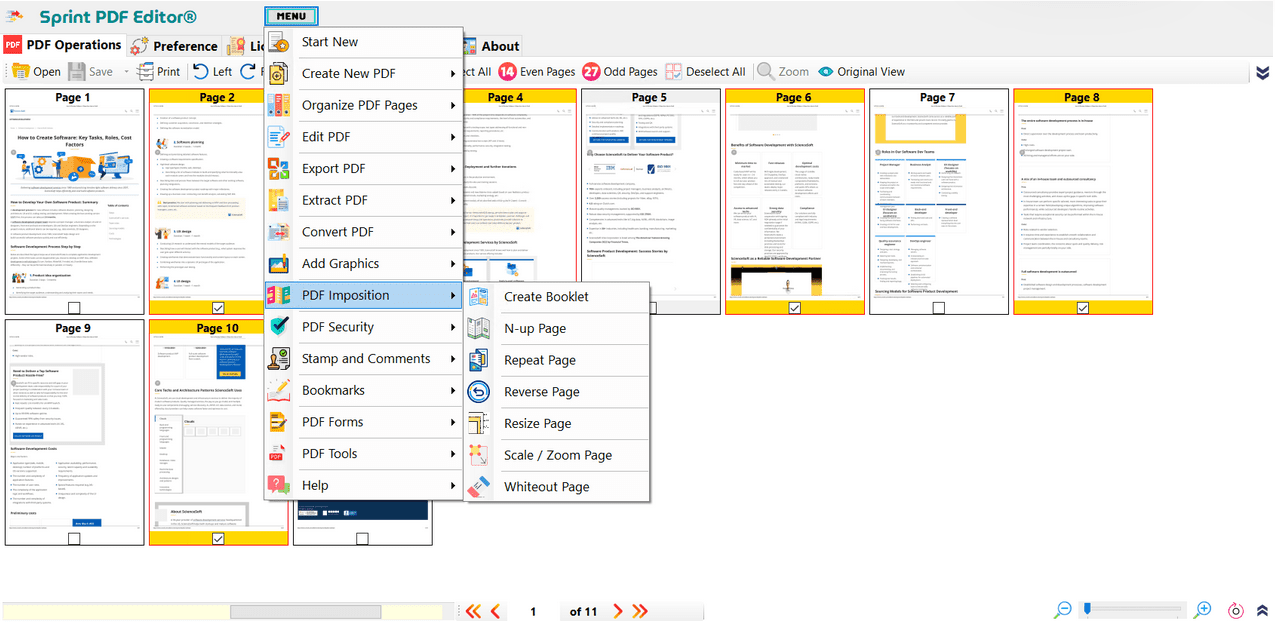Click the zoom in magnifier icon
1275x624 pixels.
(x=1204, y=610)
